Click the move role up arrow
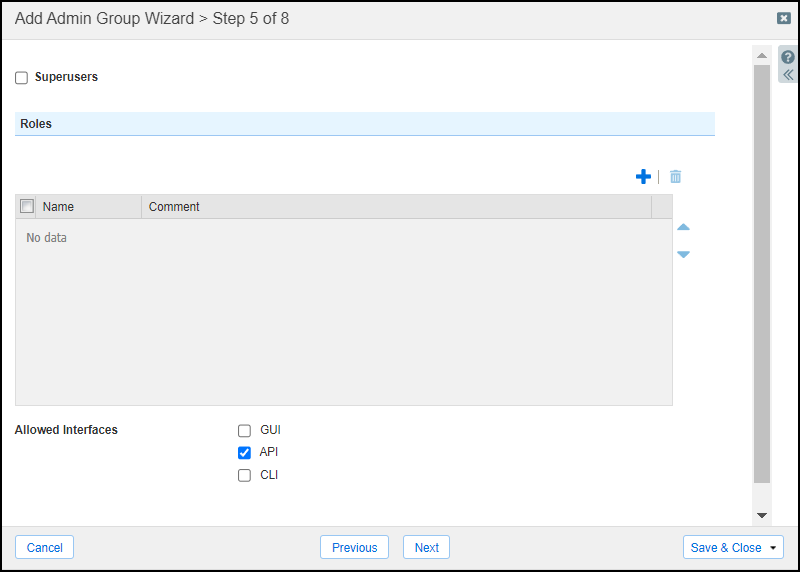 click(683, 227)
